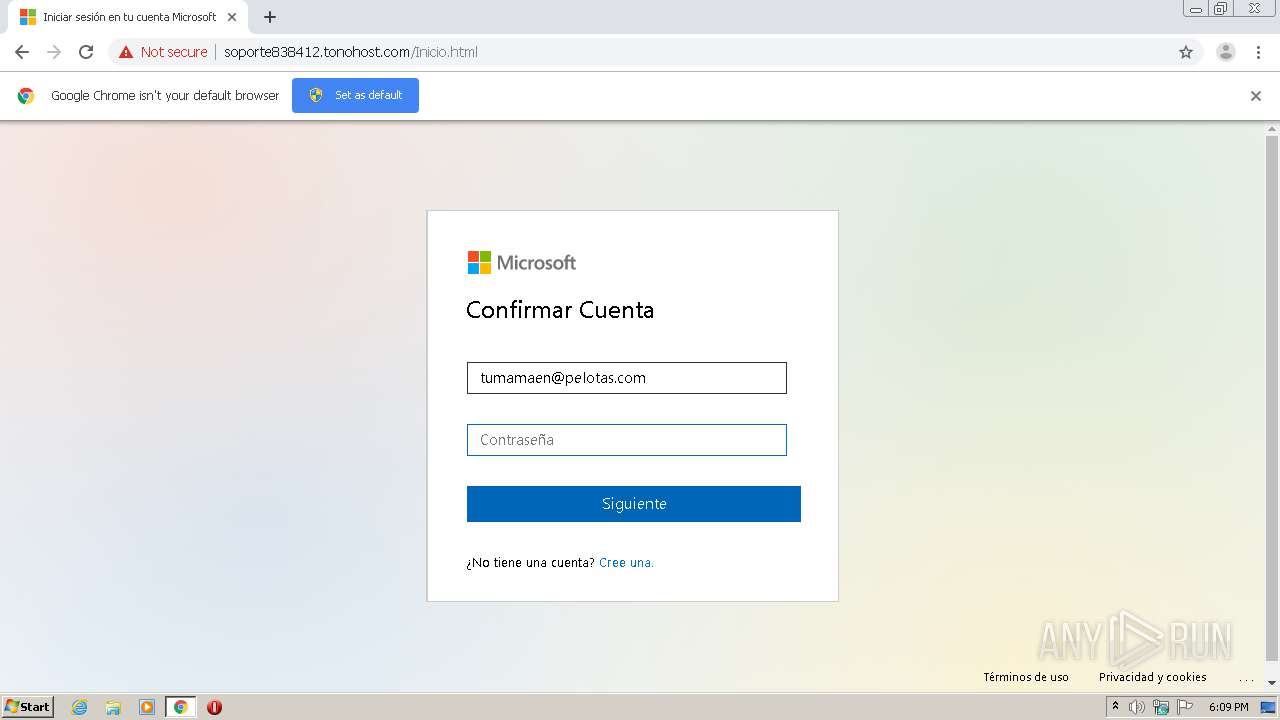The image size is (1280, 720).
Task: Open the red Opera taskbar icon
Action: click(214, 707)
